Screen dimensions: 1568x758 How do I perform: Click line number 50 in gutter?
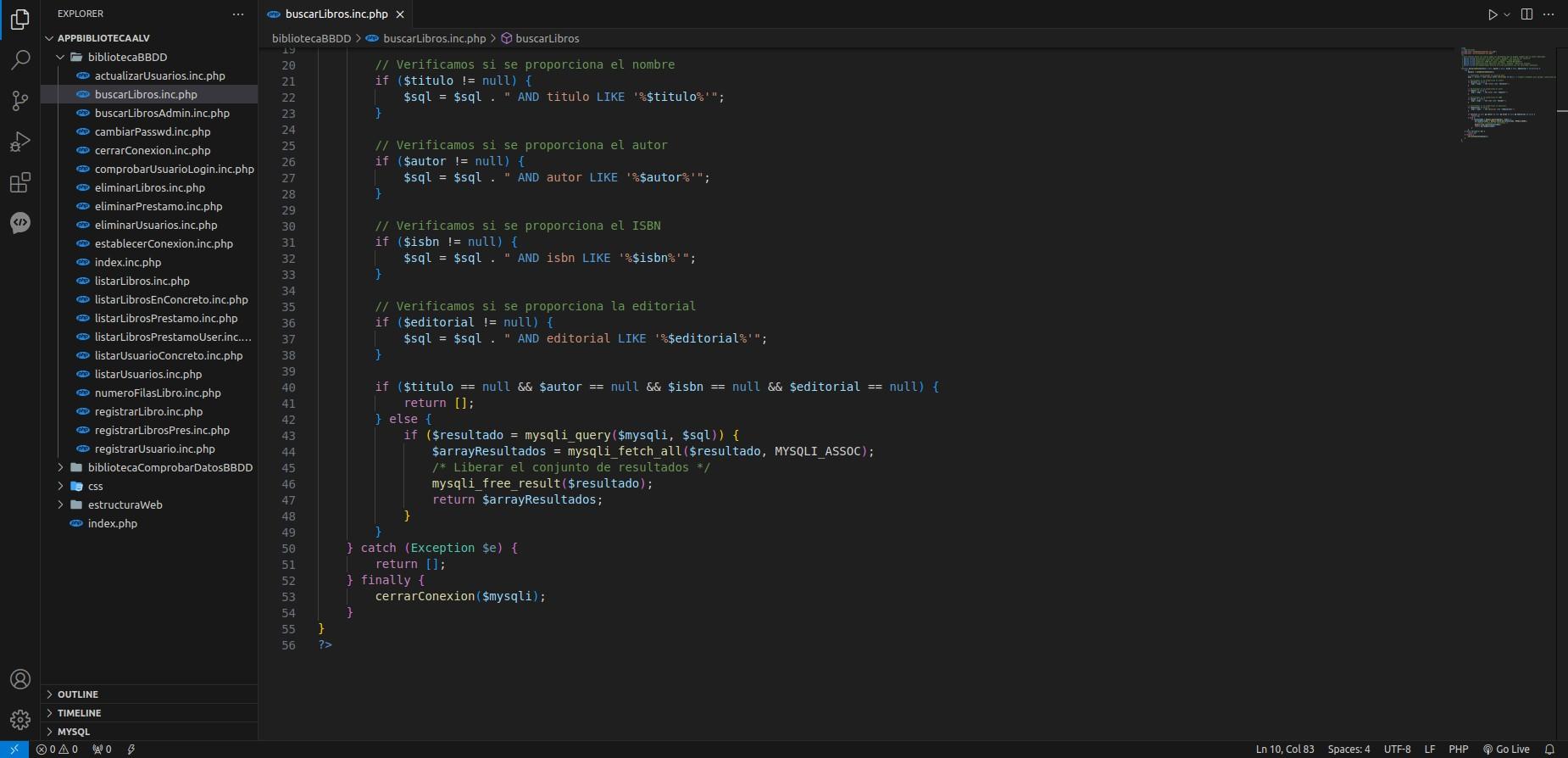point(289,549)
